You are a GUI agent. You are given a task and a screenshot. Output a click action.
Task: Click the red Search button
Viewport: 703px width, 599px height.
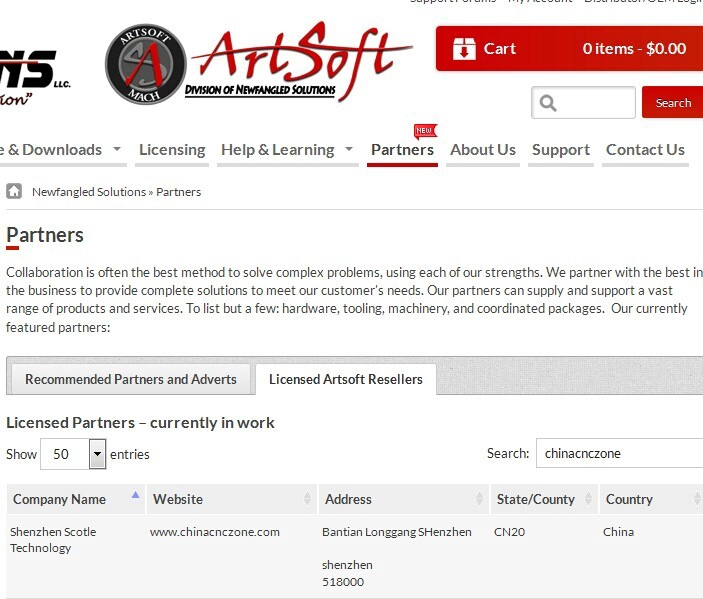tap(673, 103)
